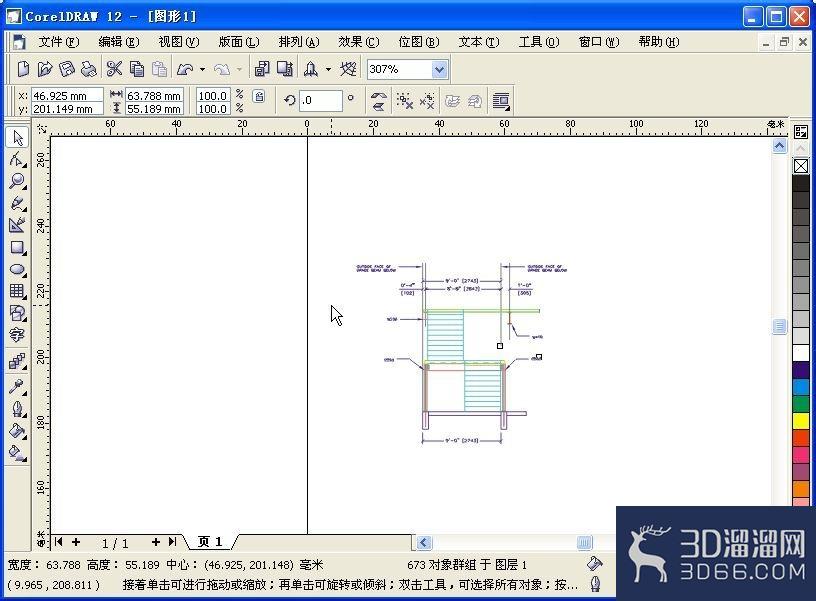Select the Smart Drawing tool
The width and height of the screenshot is (816, 601).
tap(17, 225)
